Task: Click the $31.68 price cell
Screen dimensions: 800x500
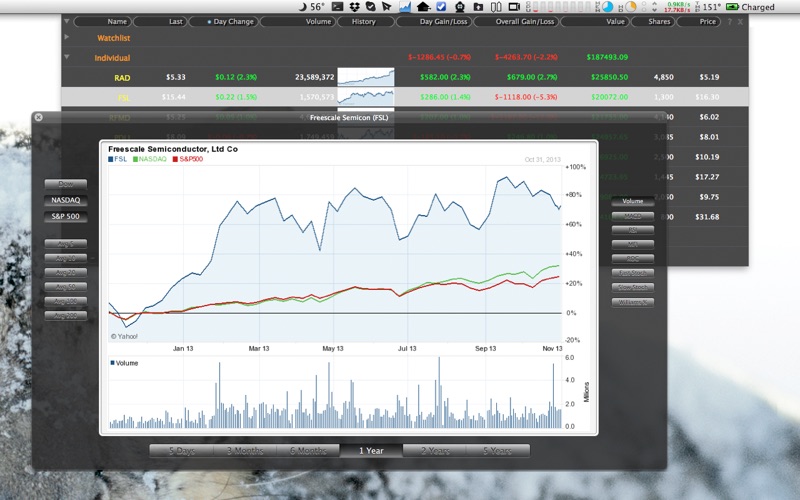Action: point(707,217)
